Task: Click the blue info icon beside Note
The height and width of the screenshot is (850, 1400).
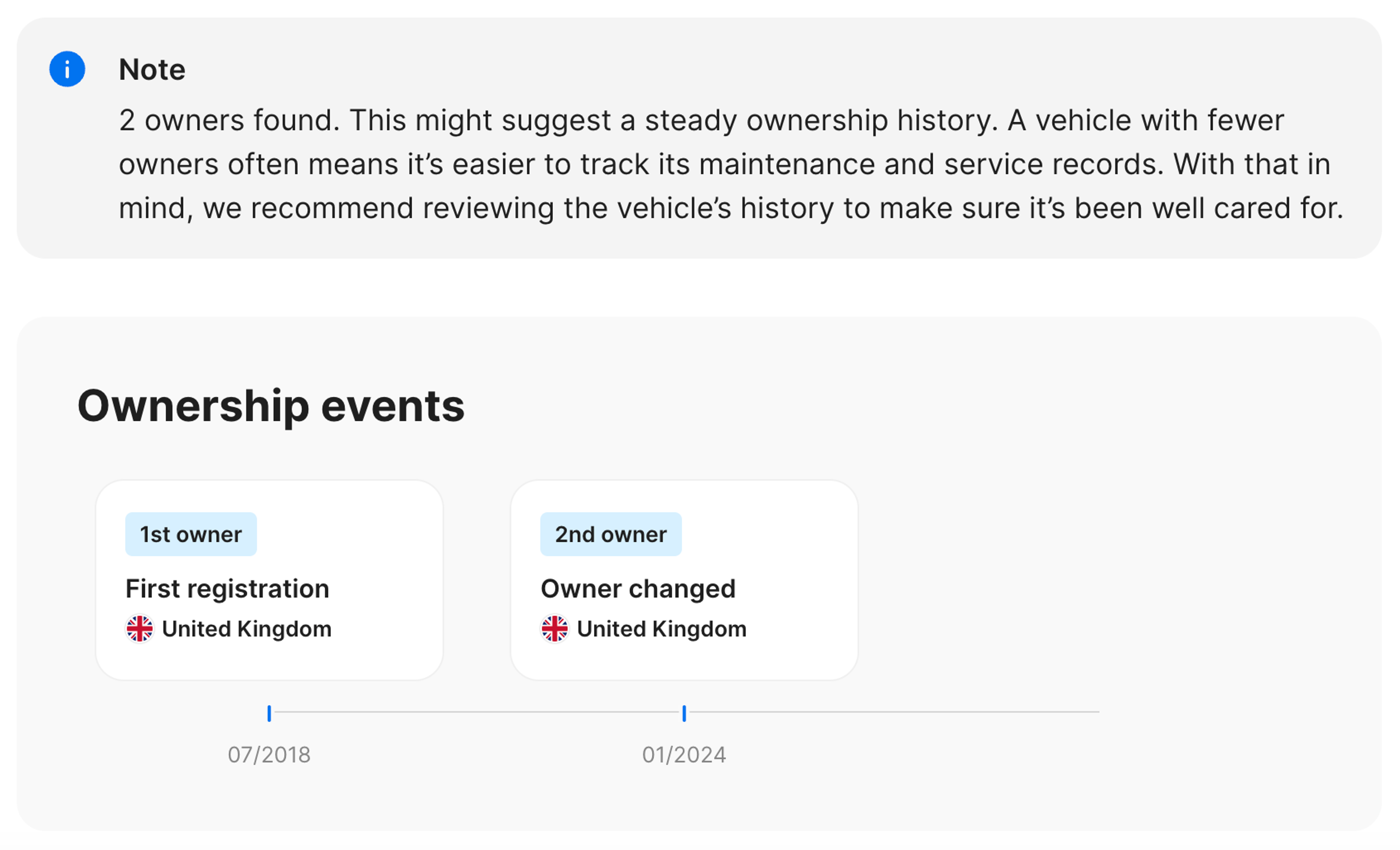Action: pyautogui.click(x=67, y=69)
